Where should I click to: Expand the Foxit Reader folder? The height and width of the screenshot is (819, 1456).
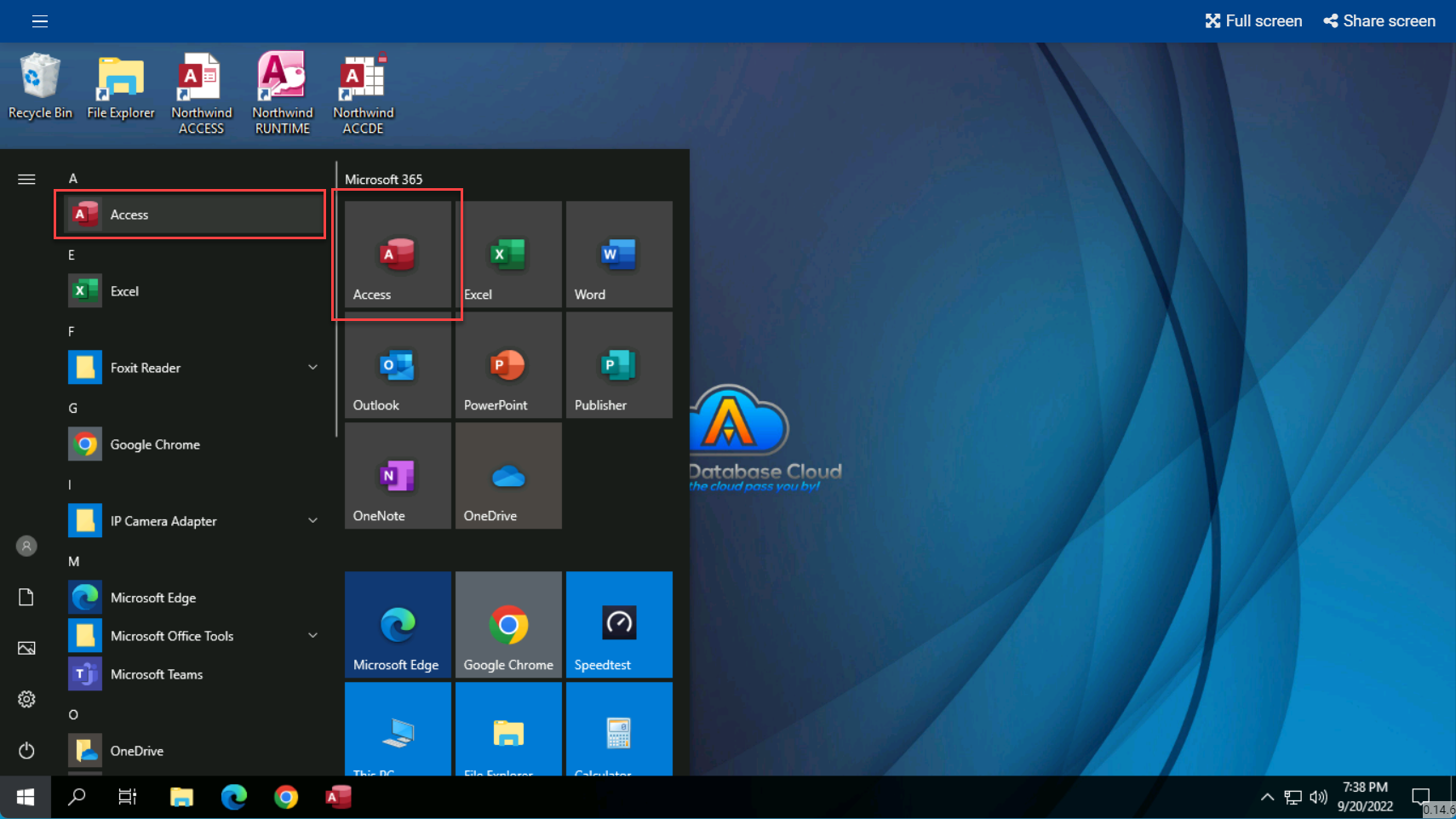point(312,368)
